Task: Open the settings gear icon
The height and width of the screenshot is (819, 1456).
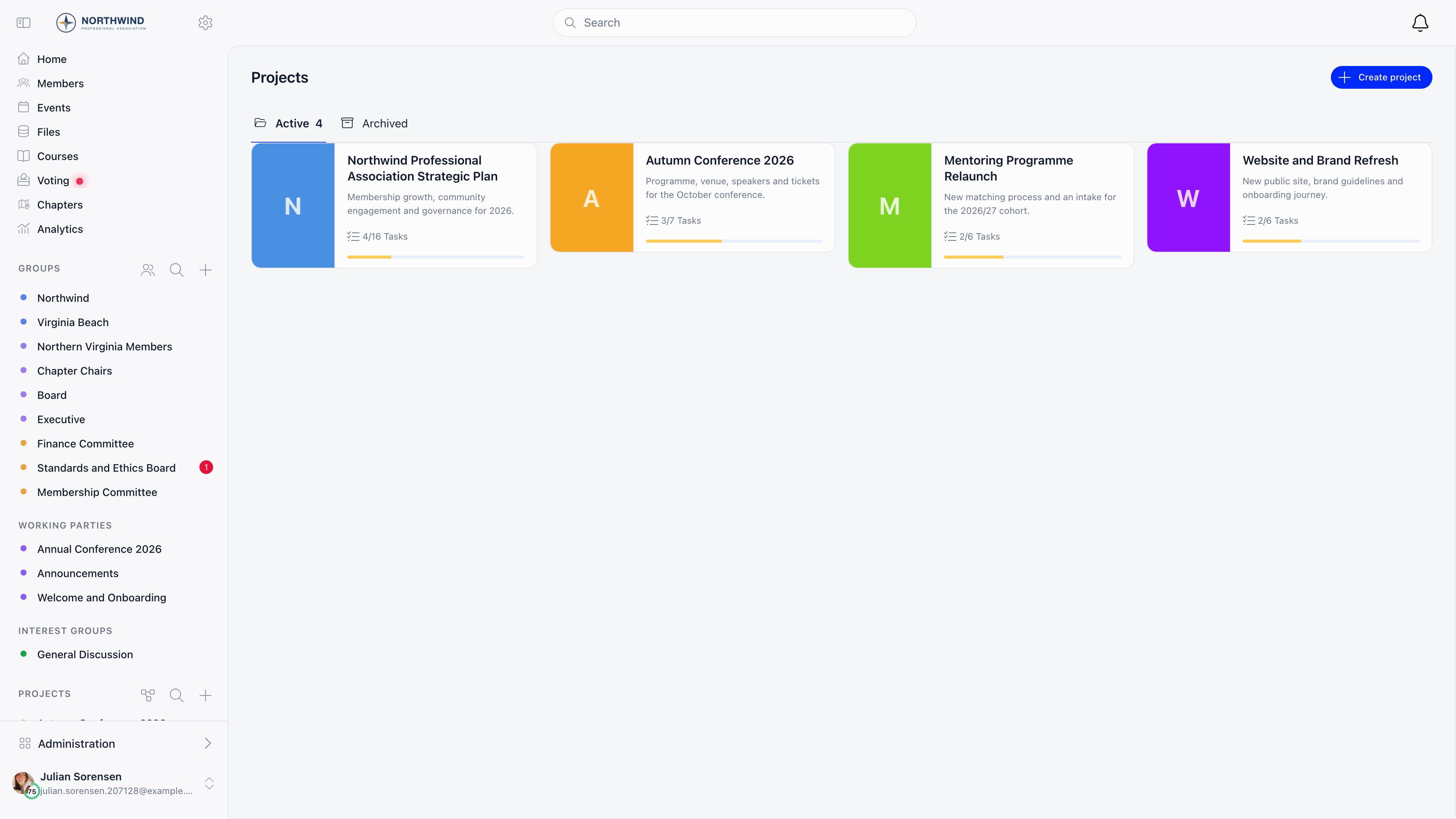Action: point(205,23)
